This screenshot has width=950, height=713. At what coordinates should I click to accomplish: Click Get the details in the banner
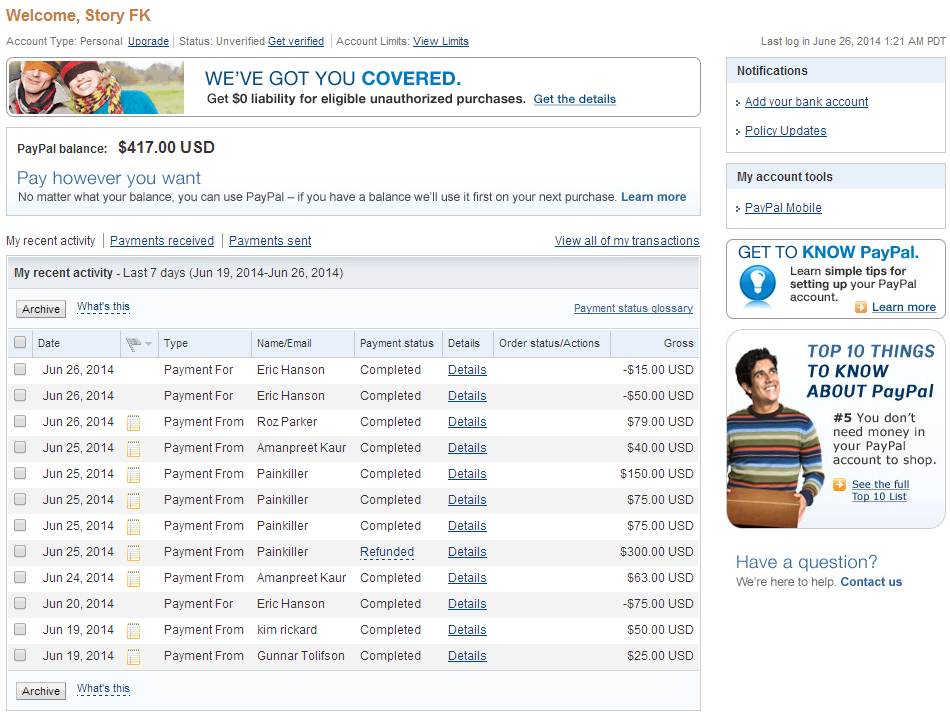574,99
